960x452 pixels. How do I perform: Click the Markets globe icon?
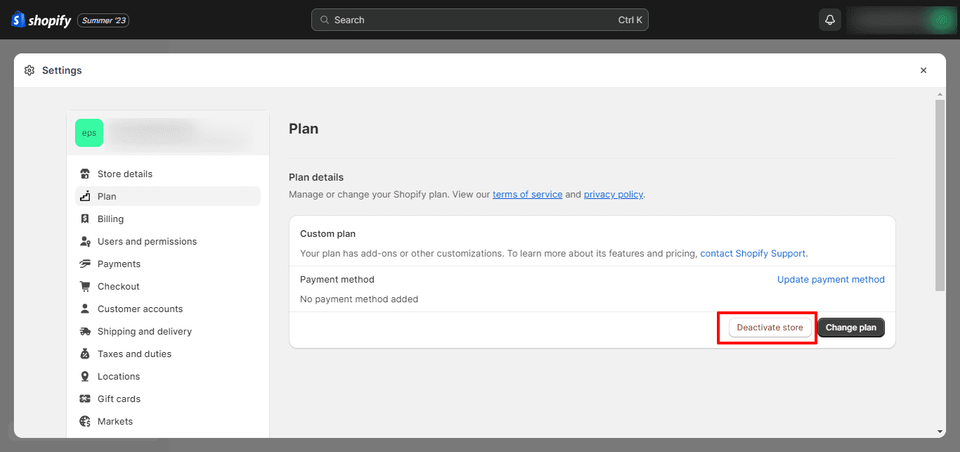click(x=86, y=421)
